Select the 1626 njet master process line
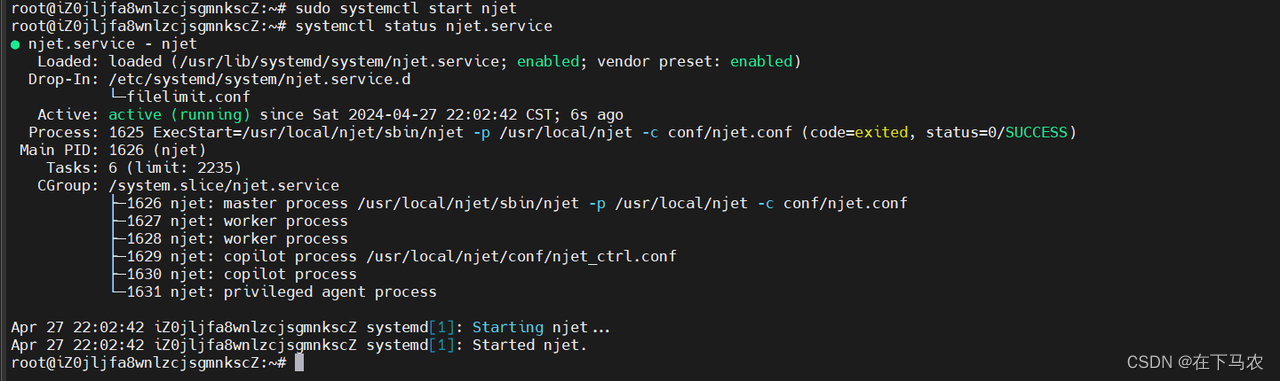The height and width of the screenshot is (381, 1280). pos(517,203)
